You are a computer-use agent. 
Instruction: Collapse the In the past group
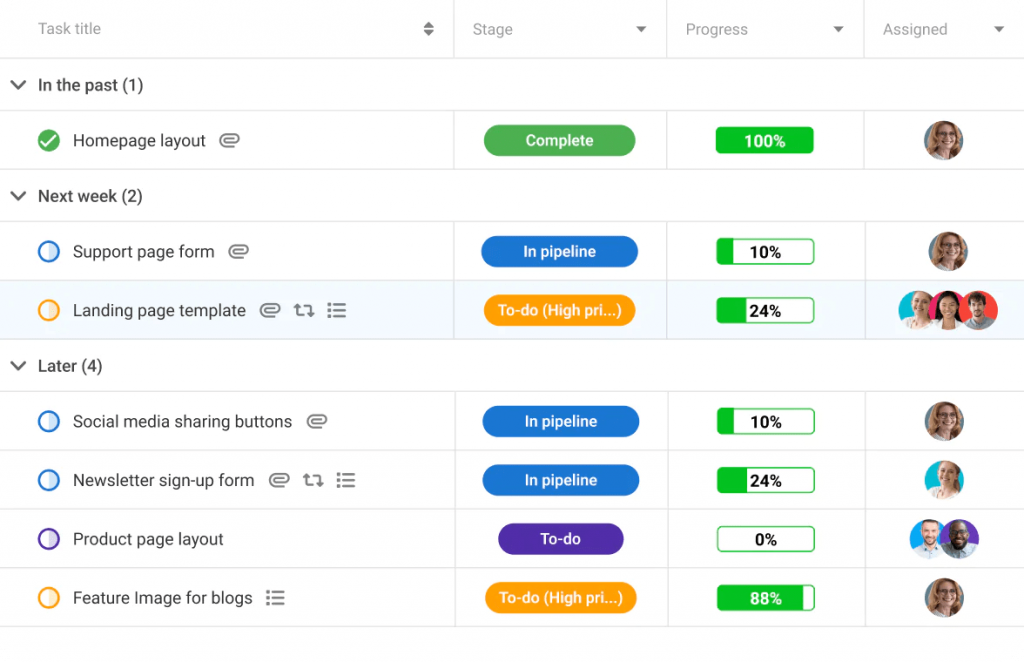(18, 85)
